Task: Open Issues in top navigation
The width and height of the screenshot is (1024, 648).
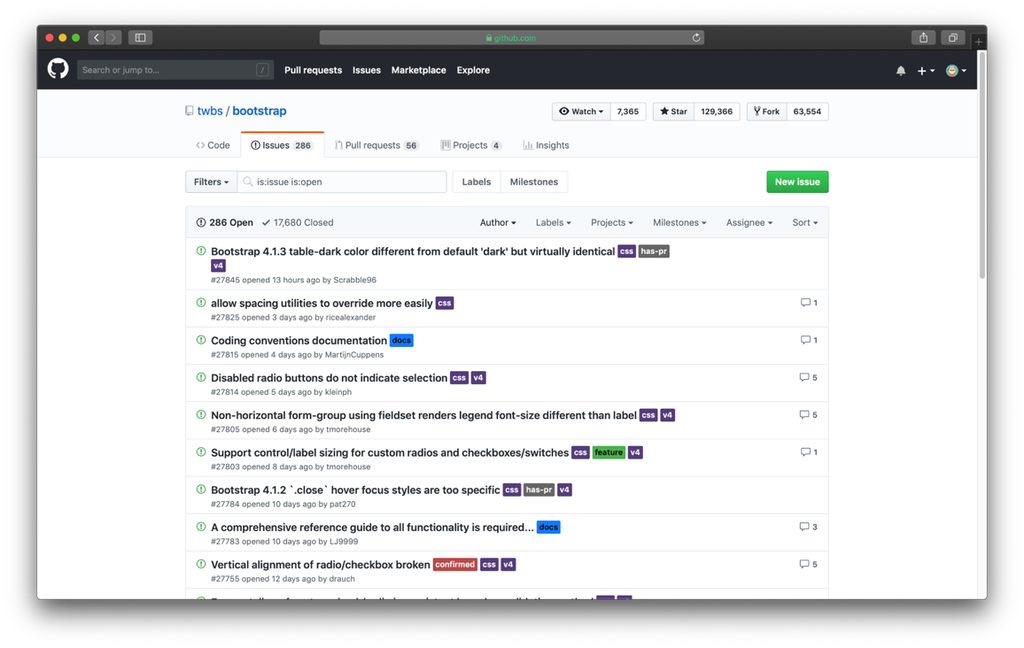Action: click(x=366, y=70)
